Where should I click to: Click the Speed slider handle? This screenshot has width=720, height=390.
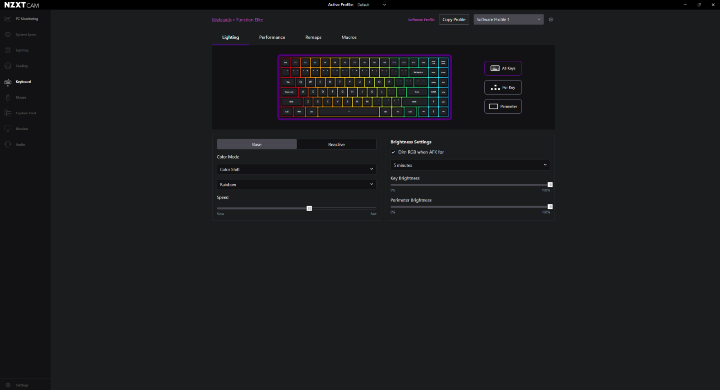309,208
